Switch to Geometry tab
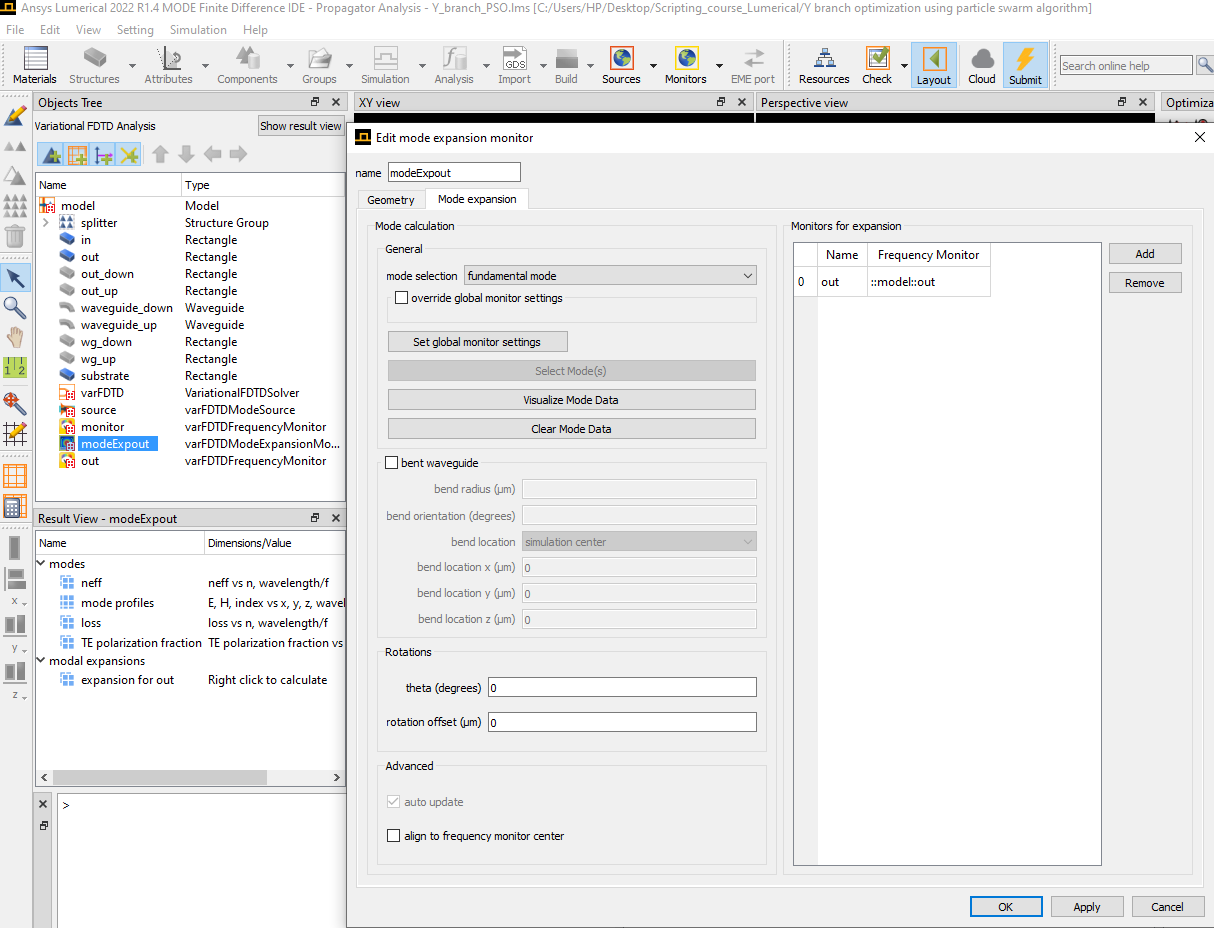The width and height of the screenshot is (1214, 928). (x=391, y=200)
